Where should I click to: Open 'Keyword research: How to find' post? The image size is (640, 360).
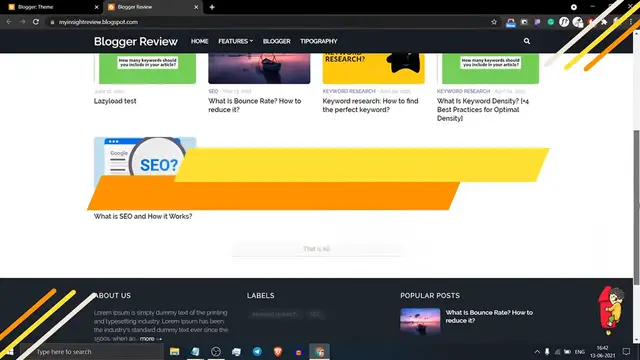[370, 105]
